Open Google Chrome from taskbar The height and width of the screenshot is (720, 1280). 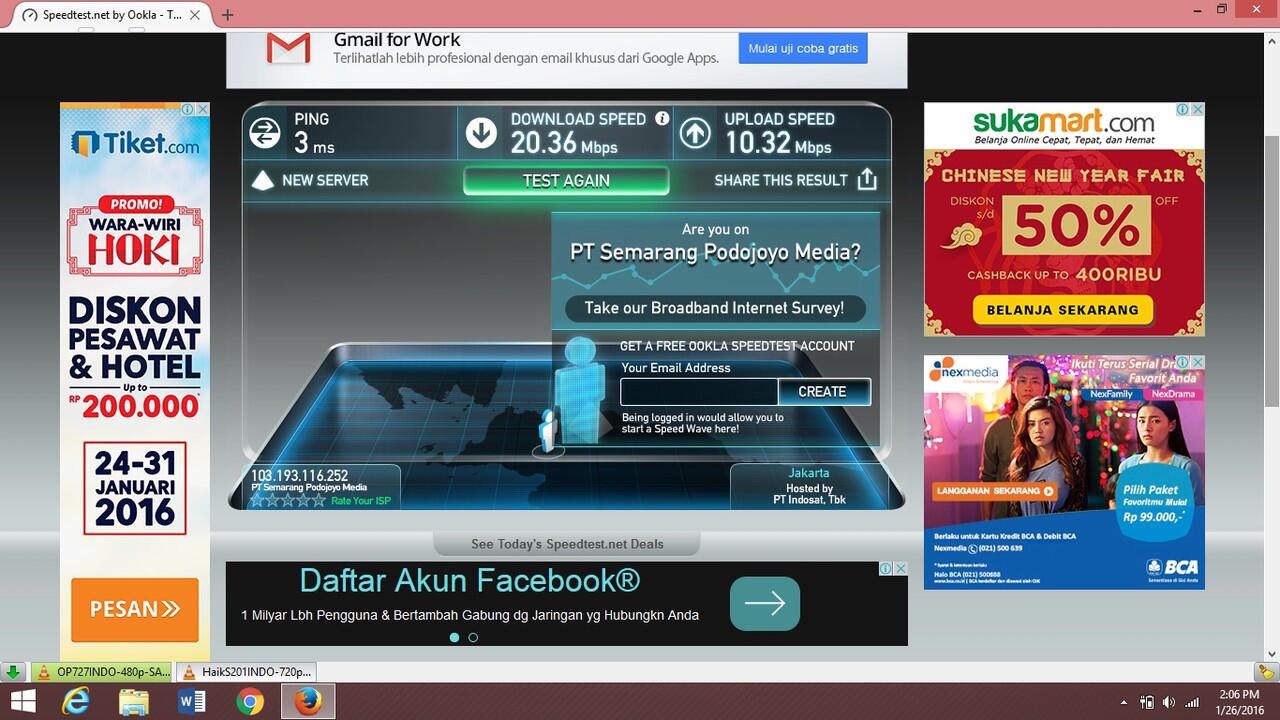click(250, 702)
